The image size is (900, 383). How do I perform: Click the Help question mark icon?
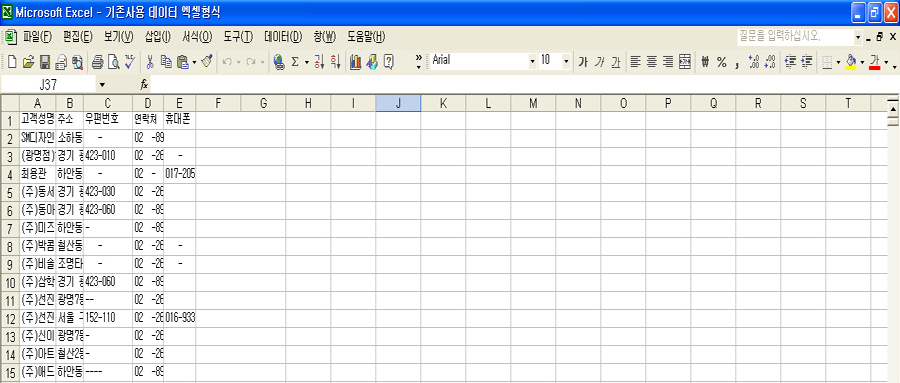(x=389, y=61)
